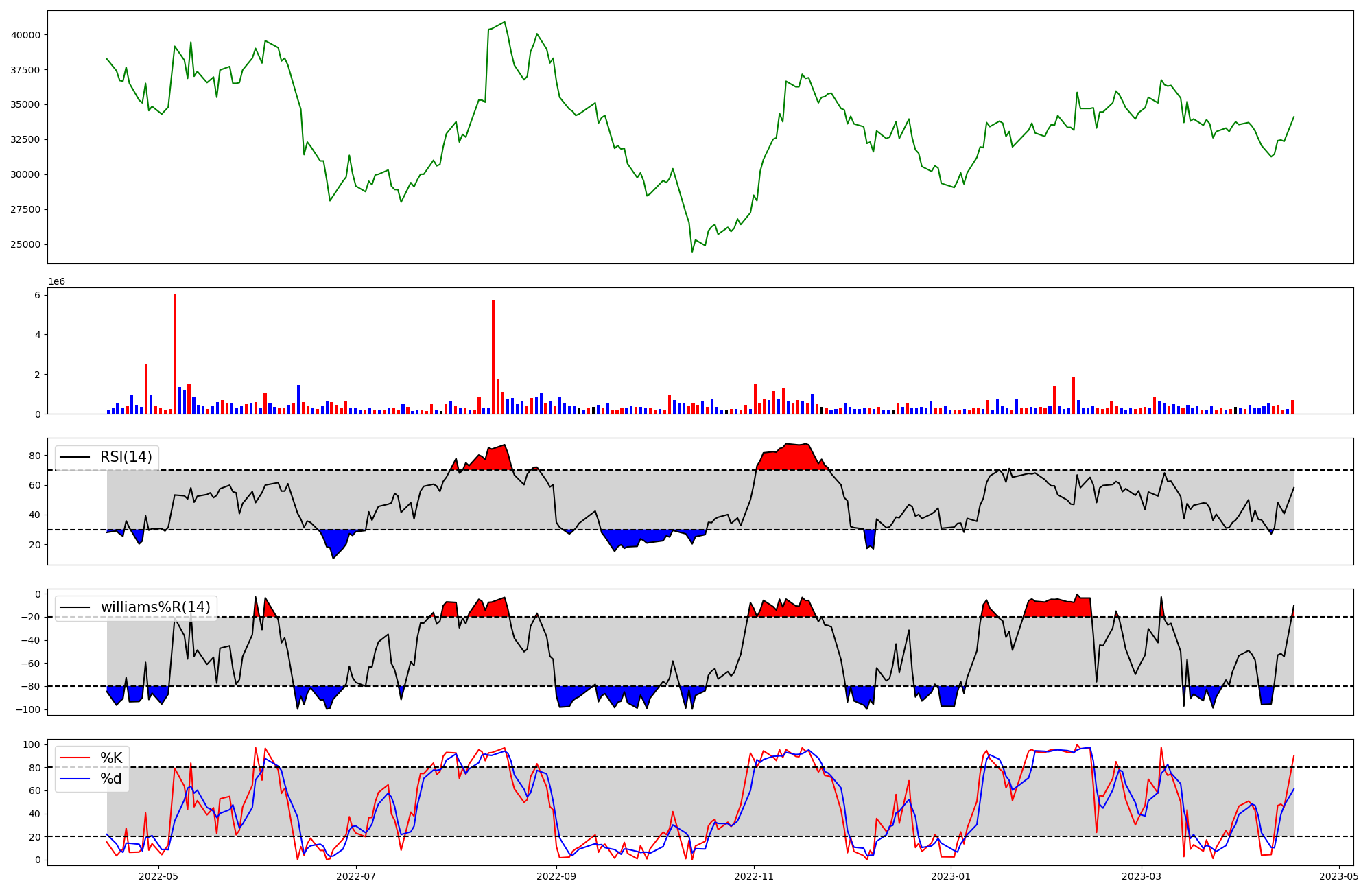The width and height of the screenshot is (1372, 892).
Task: Click the RSI(14) legend label
Action: click(x=126, y=457)
